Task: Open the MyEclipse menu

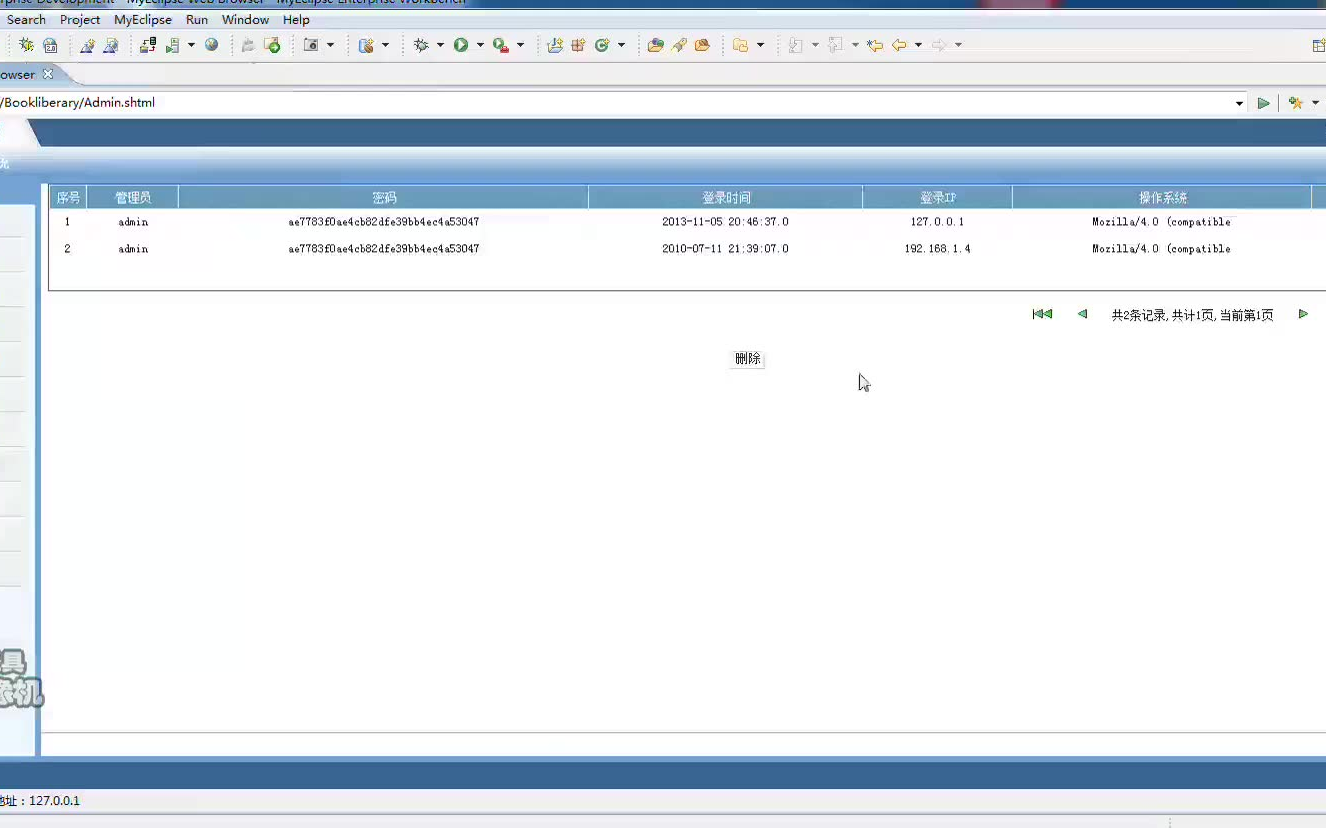Action: click(143, 20)
